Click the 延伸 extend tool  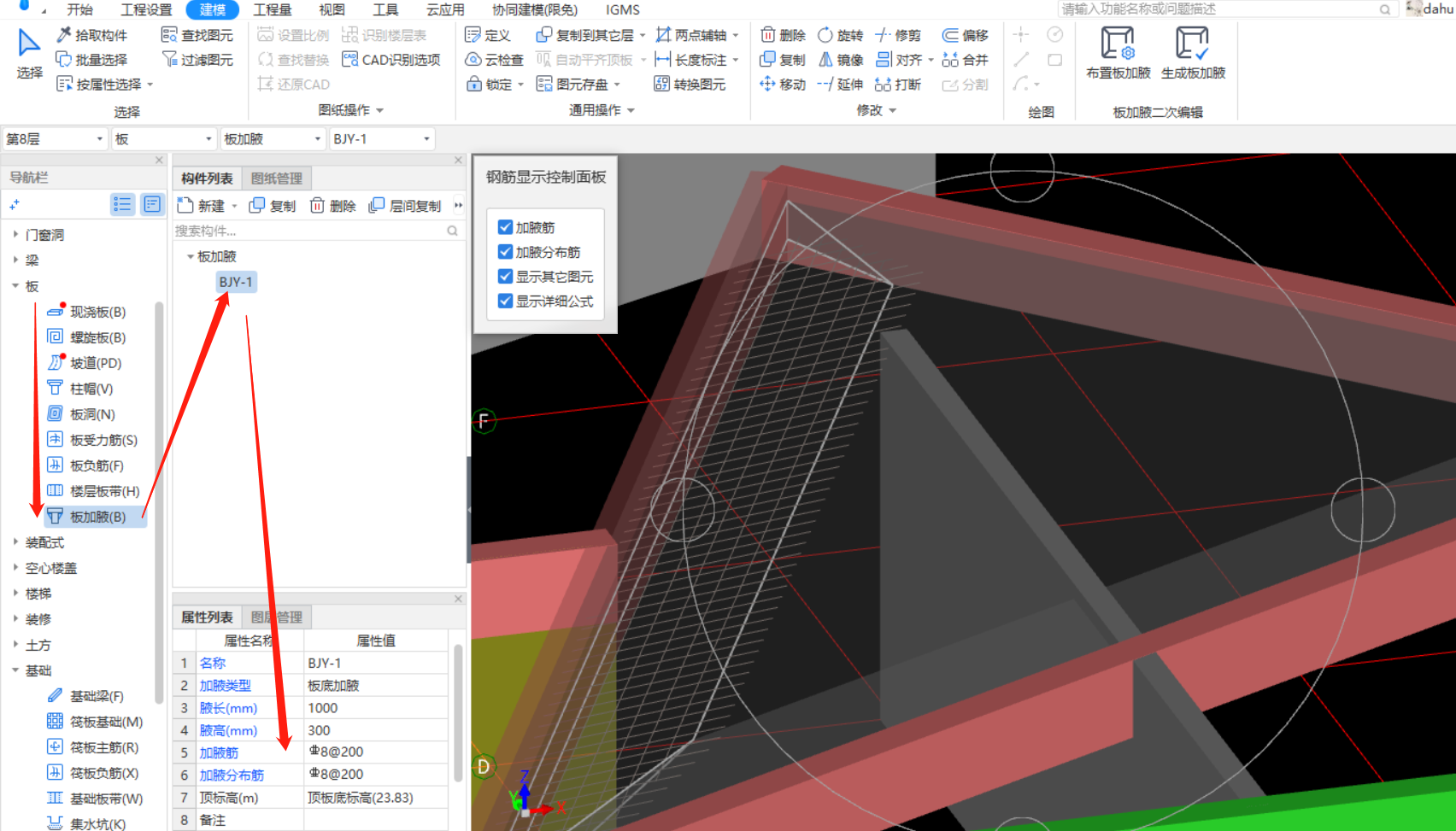[841, 85]
